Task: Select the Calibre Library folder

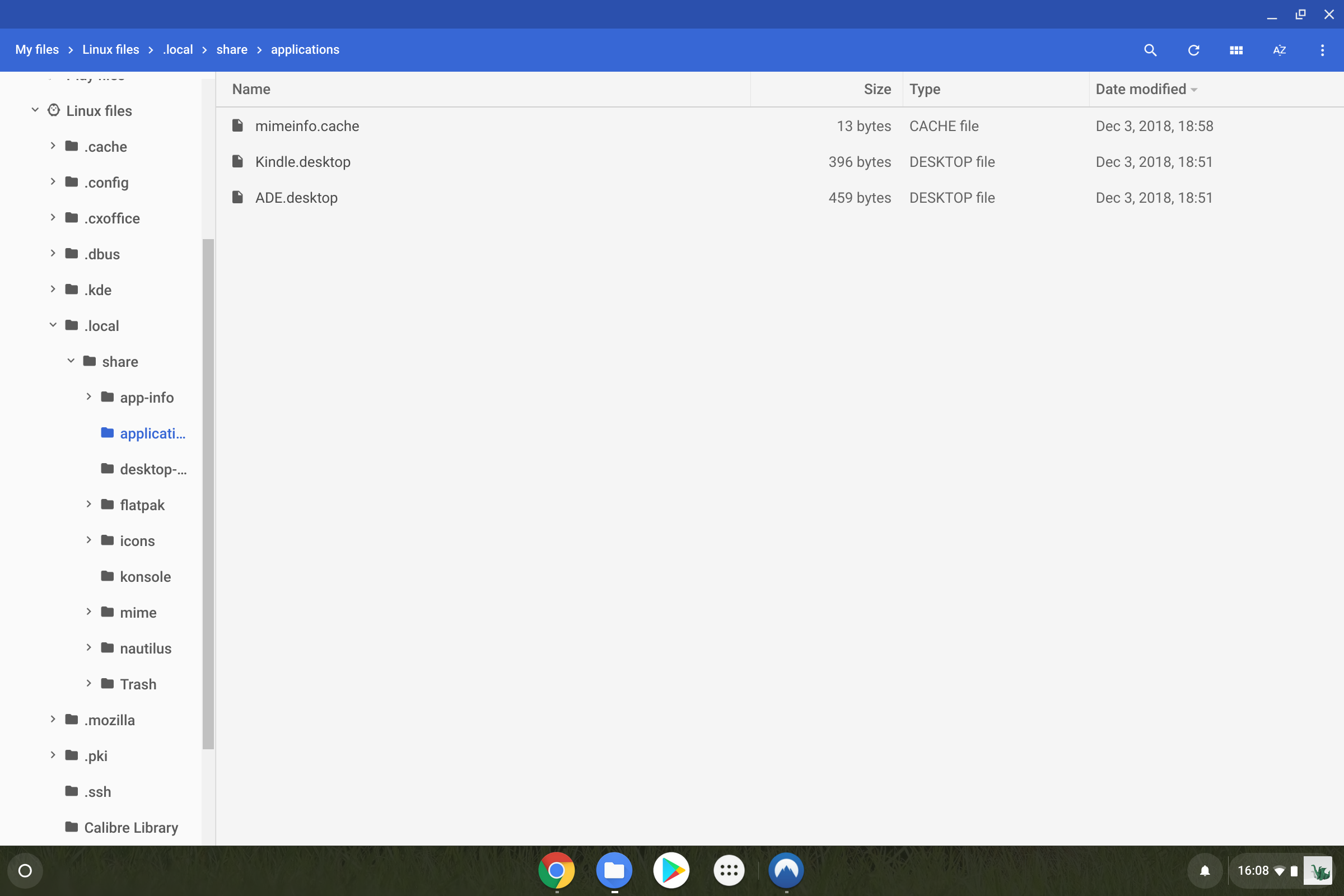Action: (x=131, y=828)
